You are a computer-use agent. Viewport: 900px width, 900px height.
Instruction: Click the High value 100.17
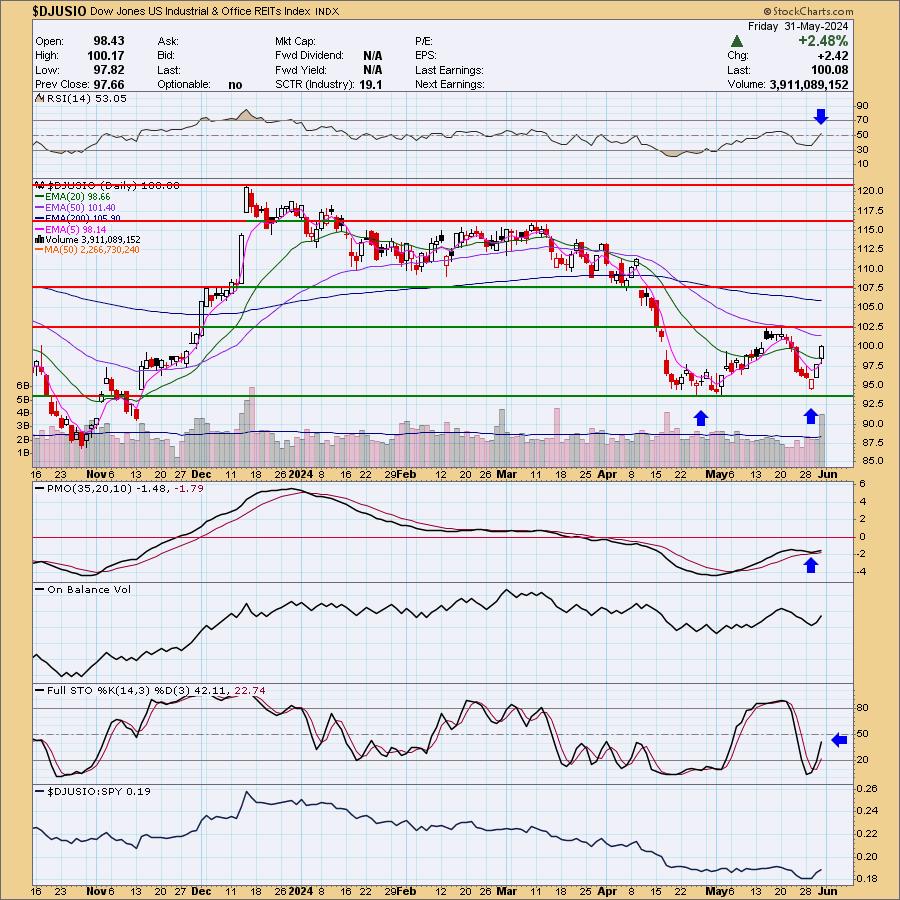pyautogui.click(x=106, y=56)
